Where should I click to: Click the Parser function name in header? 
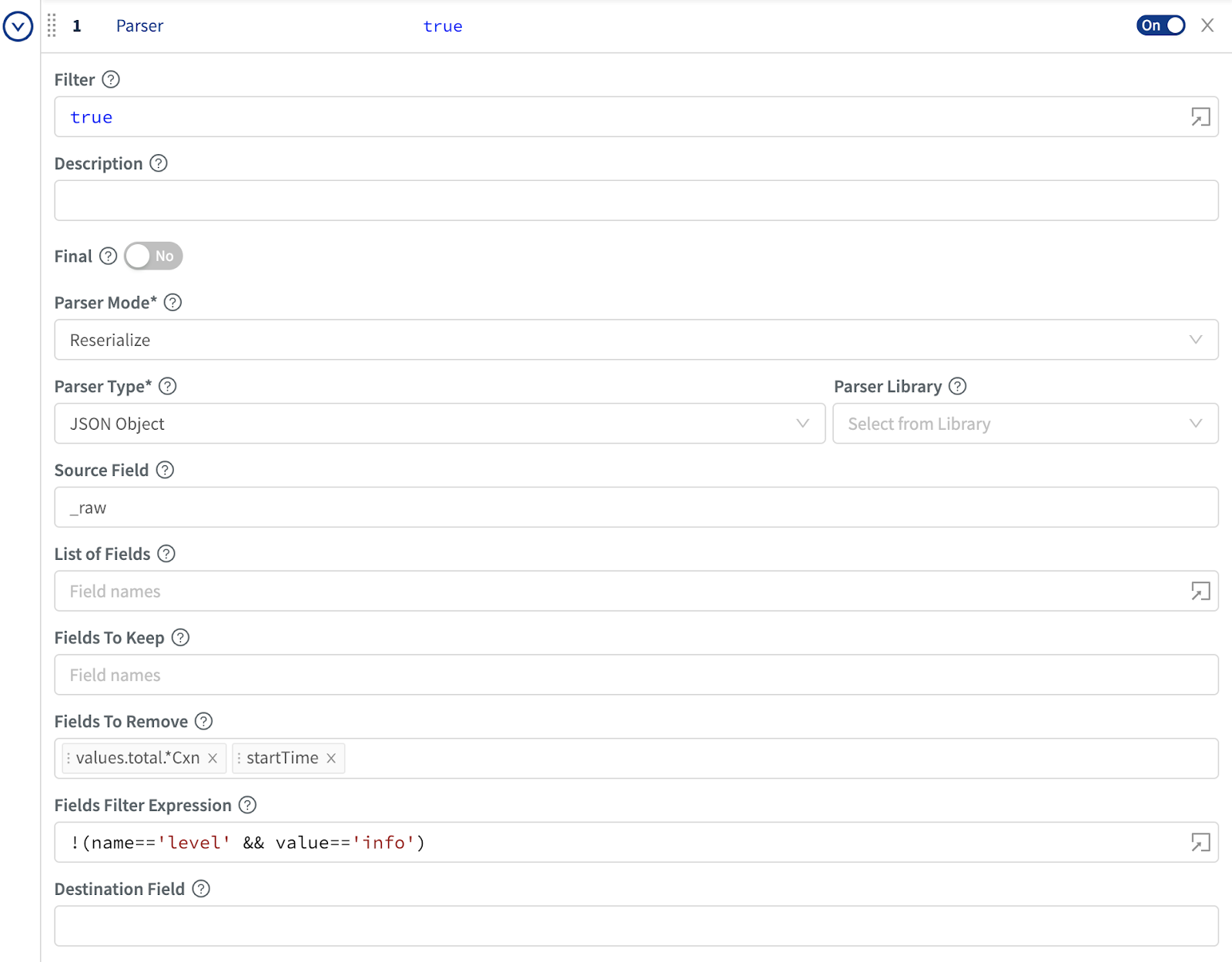140,26
